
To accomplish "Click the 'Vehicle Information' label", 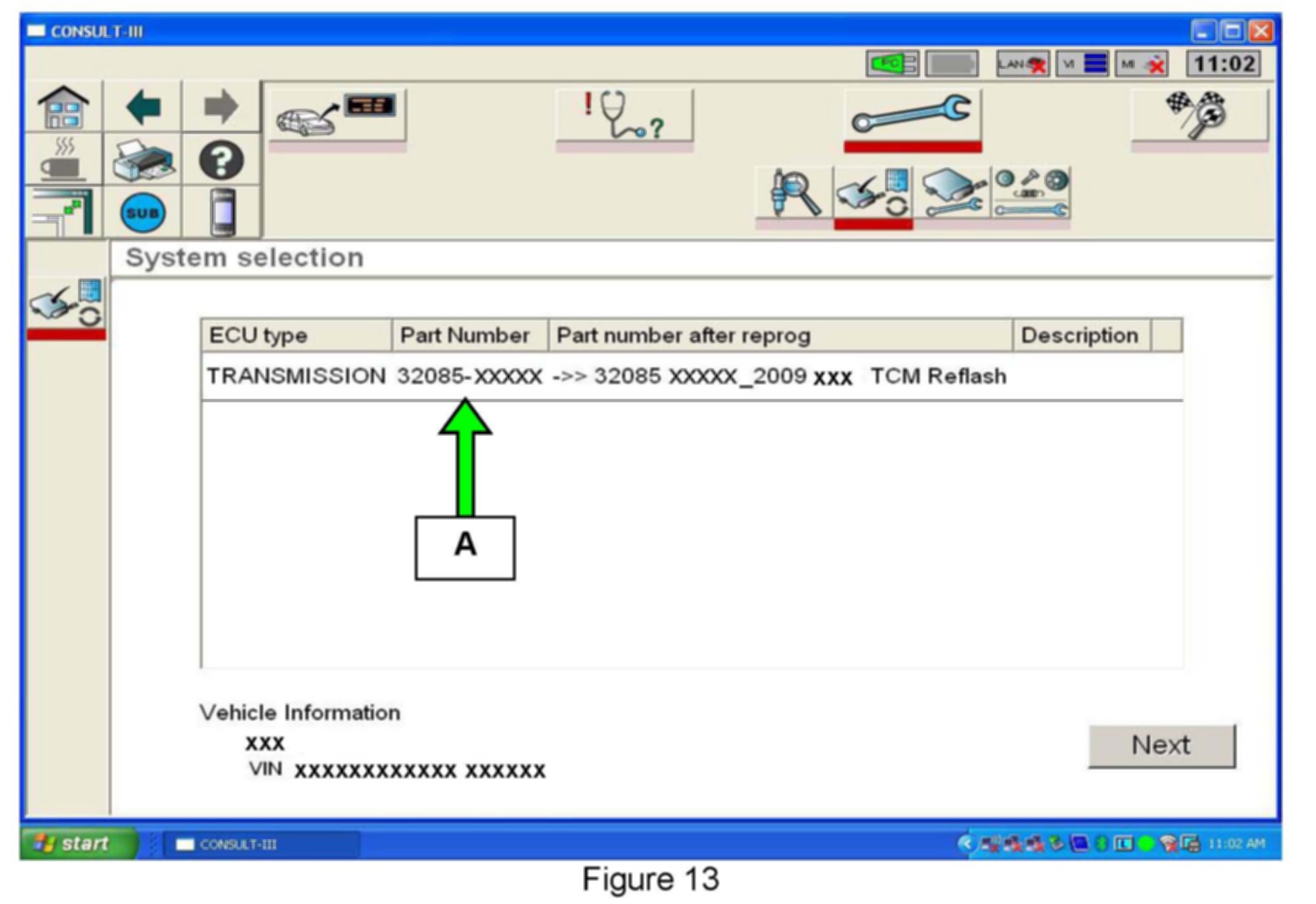I will tap(300, 712).
